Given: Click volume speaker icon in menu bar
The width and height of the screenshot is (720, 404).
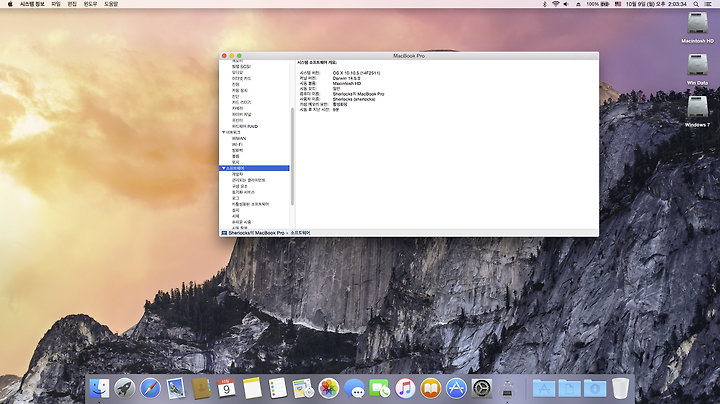Looking at the screenshot, I should [x=566, y=4].
